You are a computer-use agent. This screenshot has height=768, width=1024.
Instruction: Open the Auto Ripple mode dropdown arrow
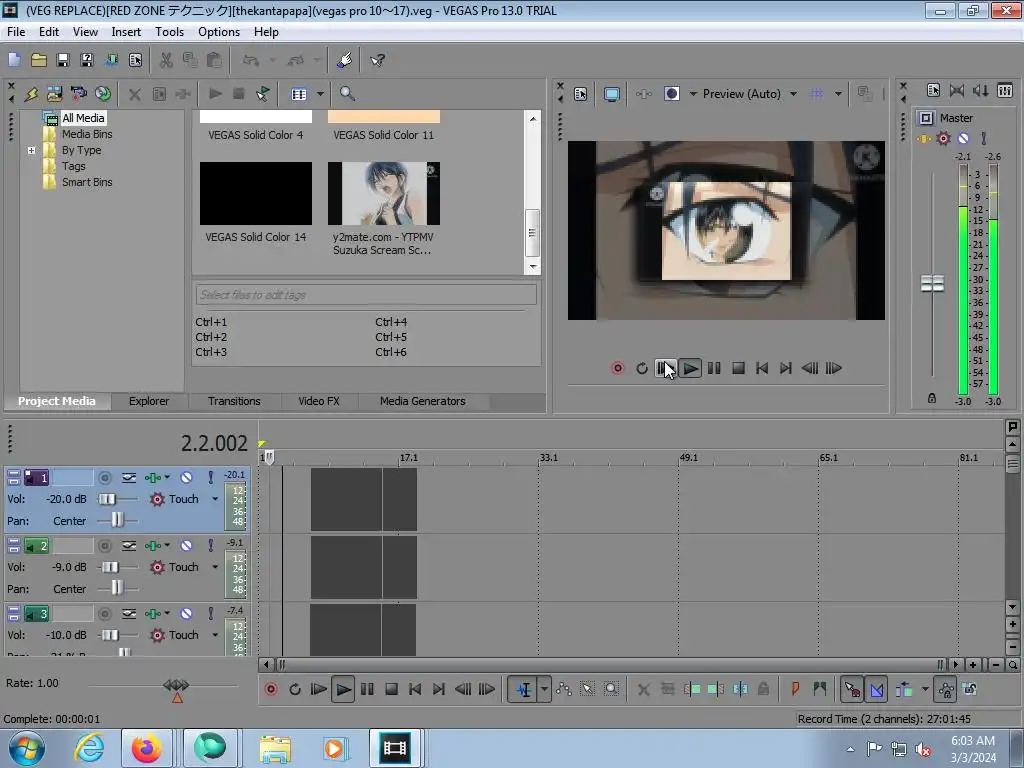[x=925, y=689]
